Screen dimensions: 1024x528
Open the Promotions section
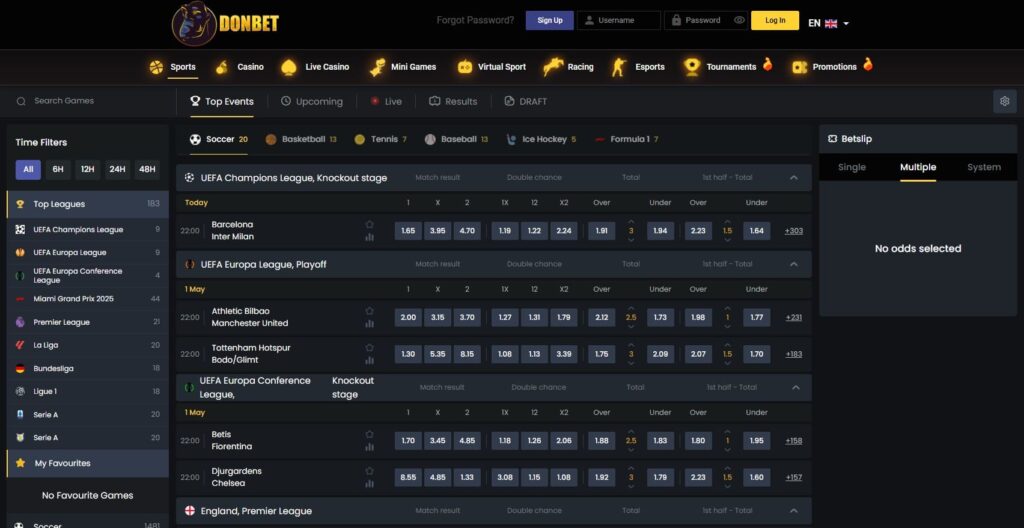[832, 67]
